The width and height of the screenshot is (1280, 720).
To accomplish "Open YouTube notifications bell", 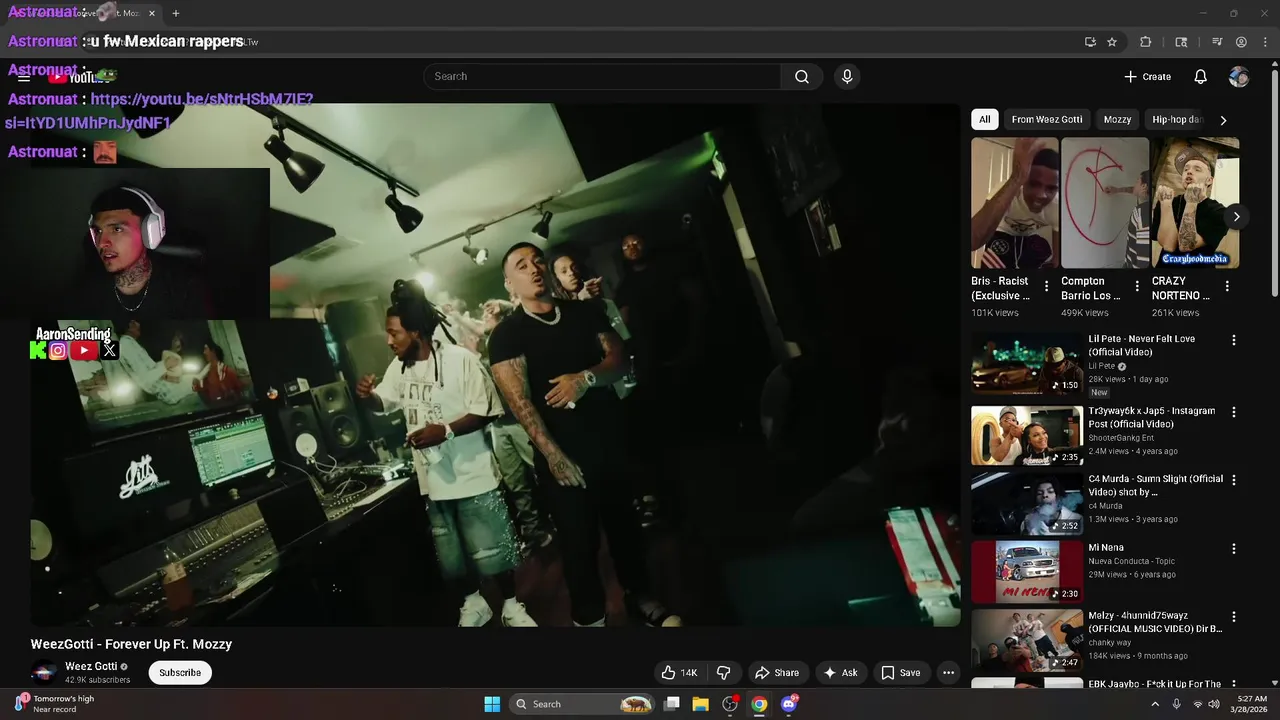I will [x=1201, y=77].
